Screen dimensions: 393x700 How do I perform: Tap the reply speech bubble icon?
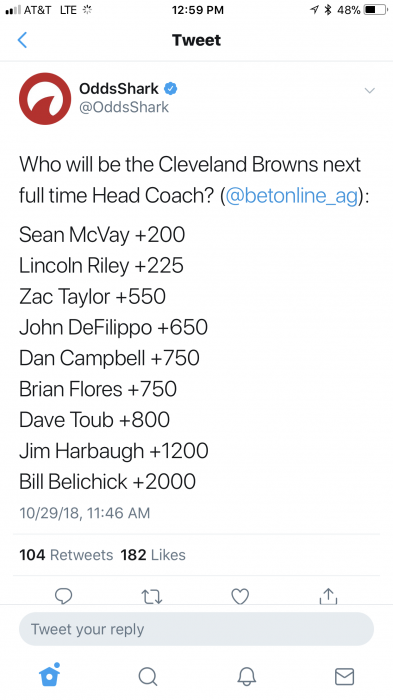[63, 596]
